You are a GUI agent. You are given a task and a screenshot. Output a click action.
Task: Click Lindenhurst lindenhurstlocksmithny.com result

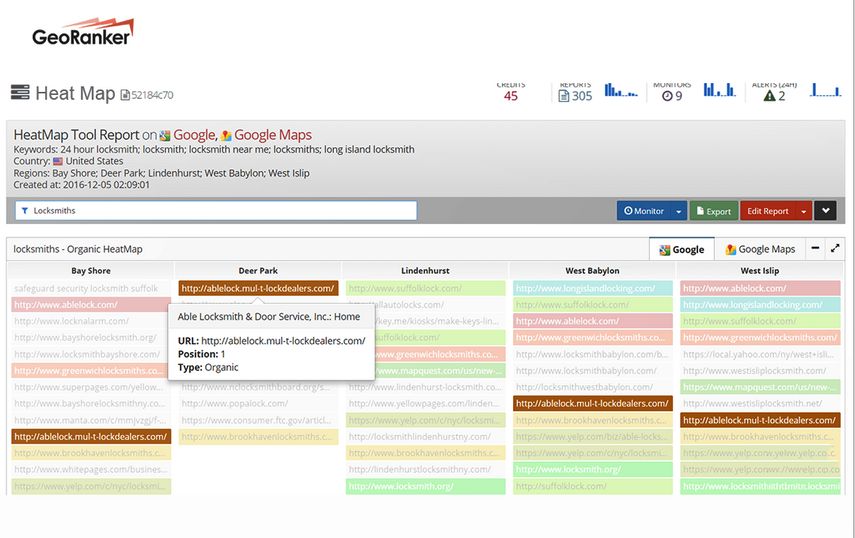pyautogui.click(x=425, y=469)
